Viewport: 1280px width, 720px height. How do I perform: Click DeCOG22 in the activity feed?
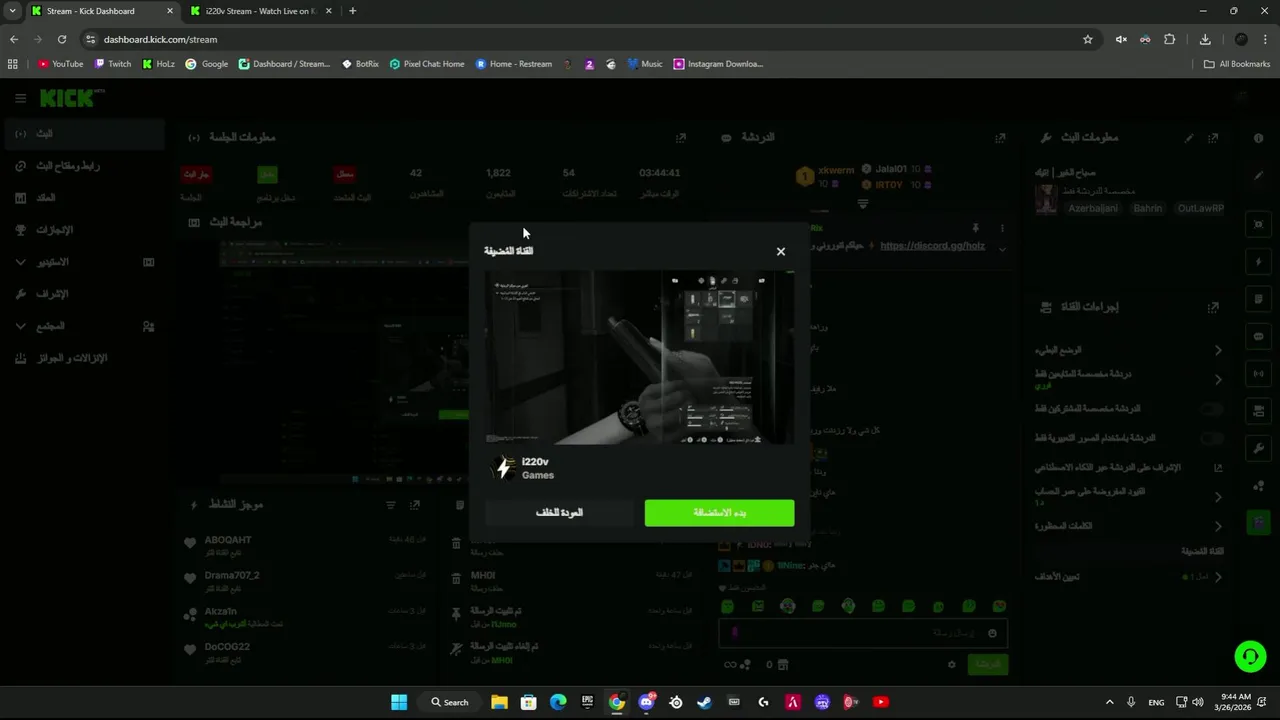pos(227,647)
